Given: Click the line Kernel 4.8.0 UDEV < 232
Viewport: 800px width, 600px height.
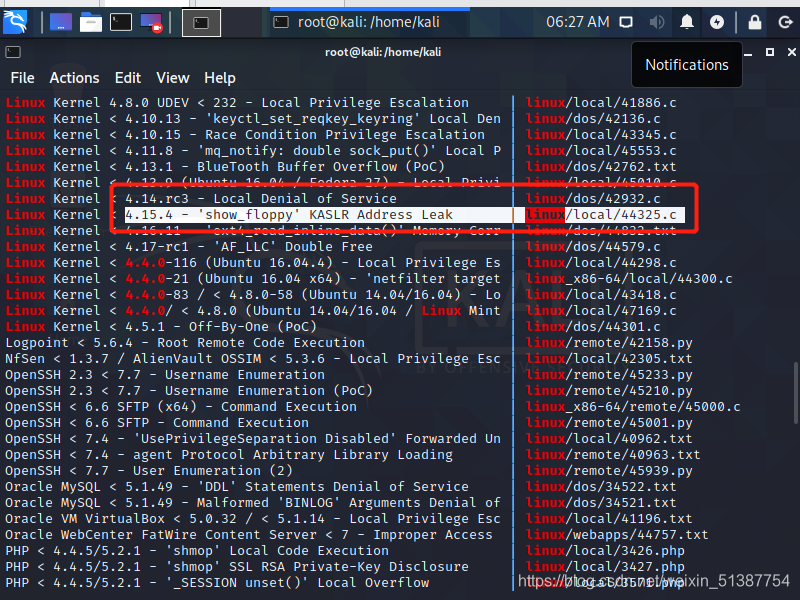Looking at the screenshot, I should [x=237, y=103].
